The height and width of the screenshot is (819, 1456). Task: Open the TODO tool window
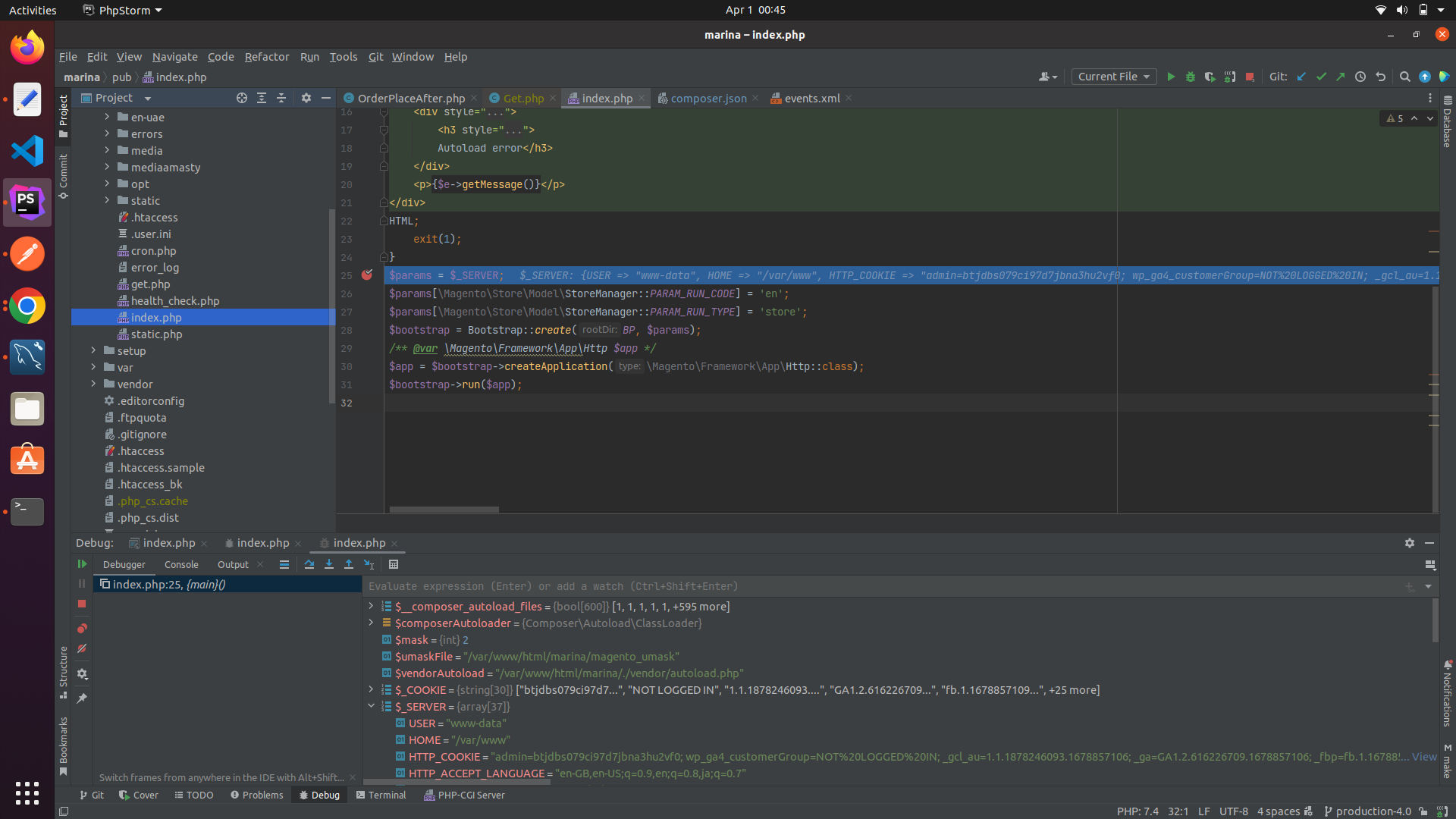(x=193, y=795)
